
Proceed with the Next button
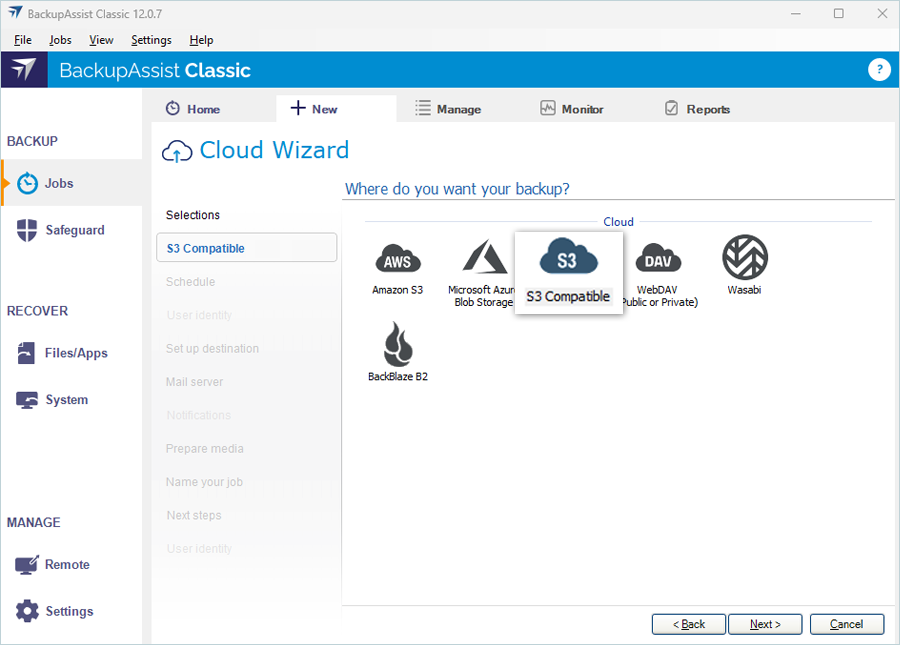pyautogui.click(x=765, y=624)
